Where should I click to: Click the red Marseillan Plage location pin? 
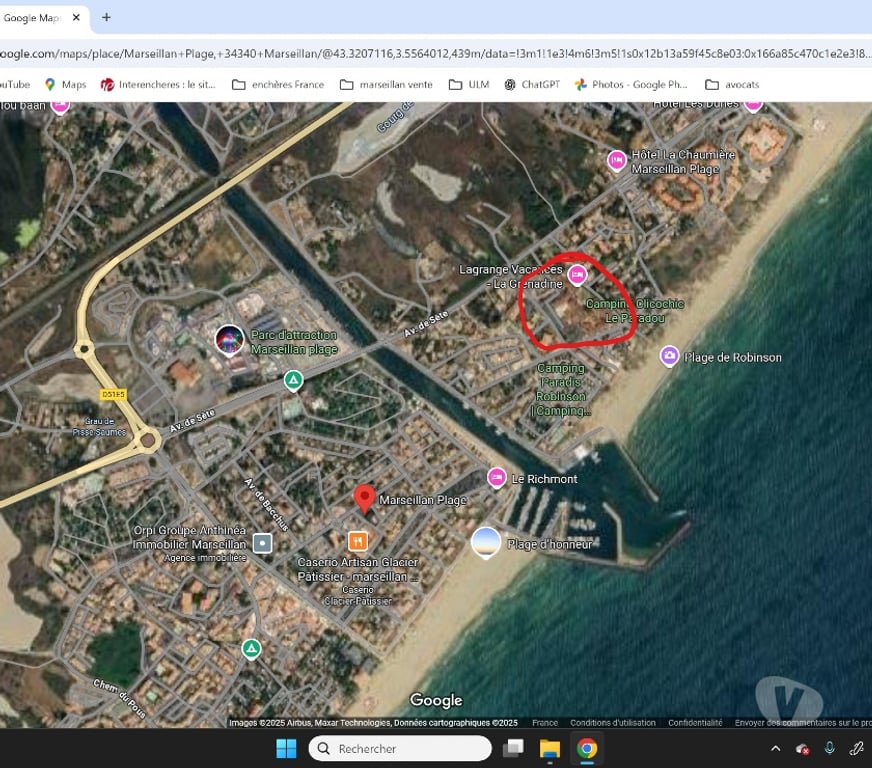pos(365,497)
